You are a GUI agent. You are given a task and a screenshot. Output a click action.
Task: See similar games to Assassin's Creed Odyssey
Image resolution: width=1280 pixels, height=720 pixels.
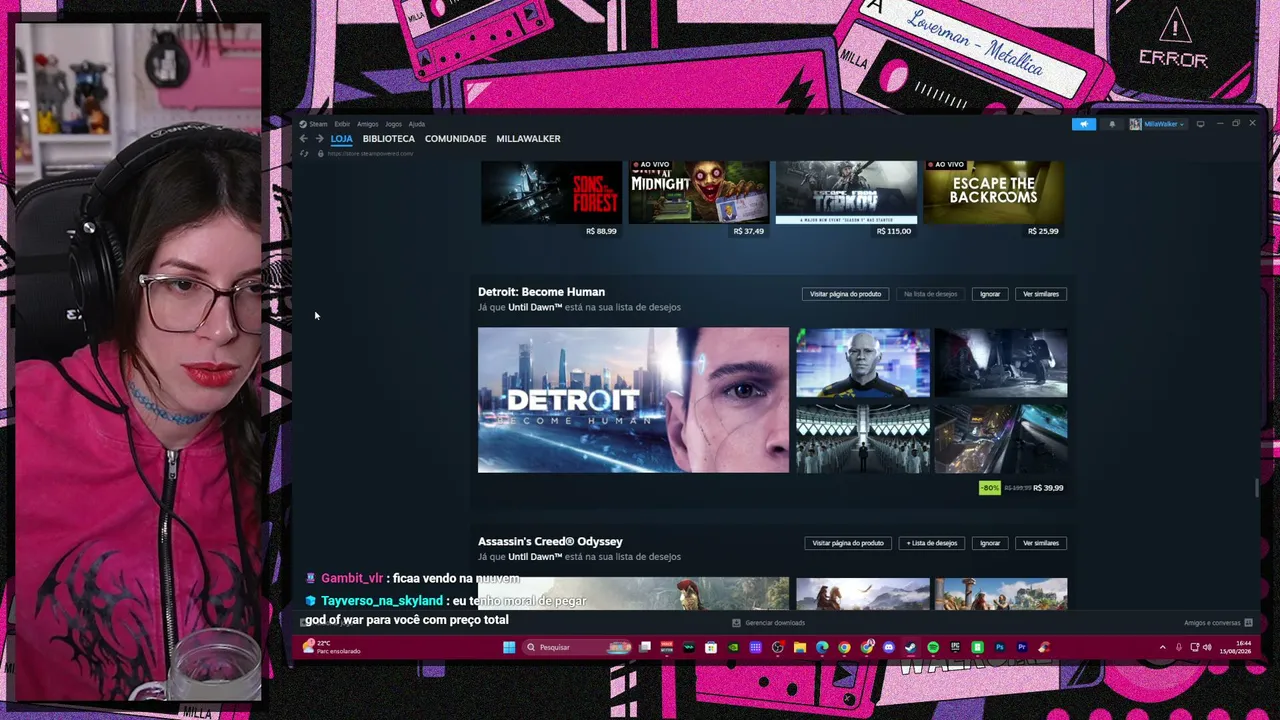tap(1040, 543)
